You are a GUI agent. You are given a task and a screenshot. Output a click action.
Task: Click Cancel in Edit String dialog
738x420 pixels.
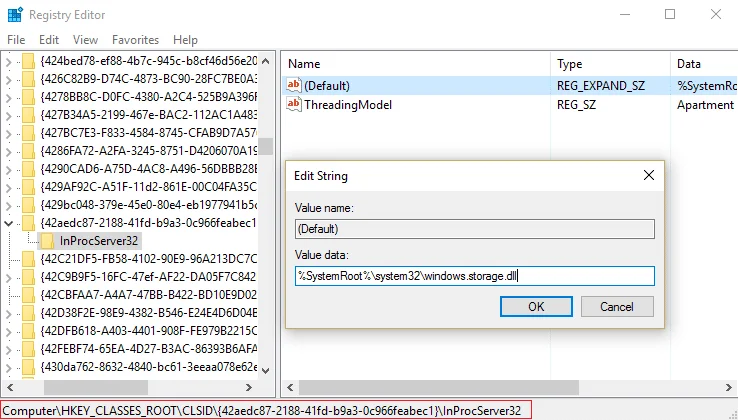tap(617, 307)
